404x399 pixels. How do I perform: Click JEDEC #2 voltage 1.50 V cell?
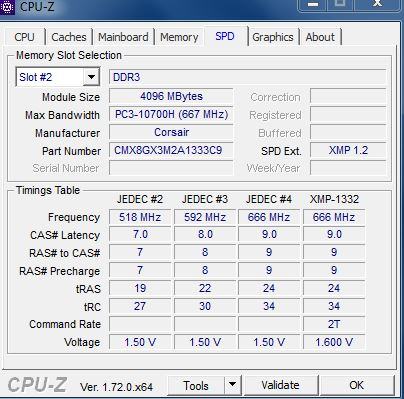coord(140,342)
